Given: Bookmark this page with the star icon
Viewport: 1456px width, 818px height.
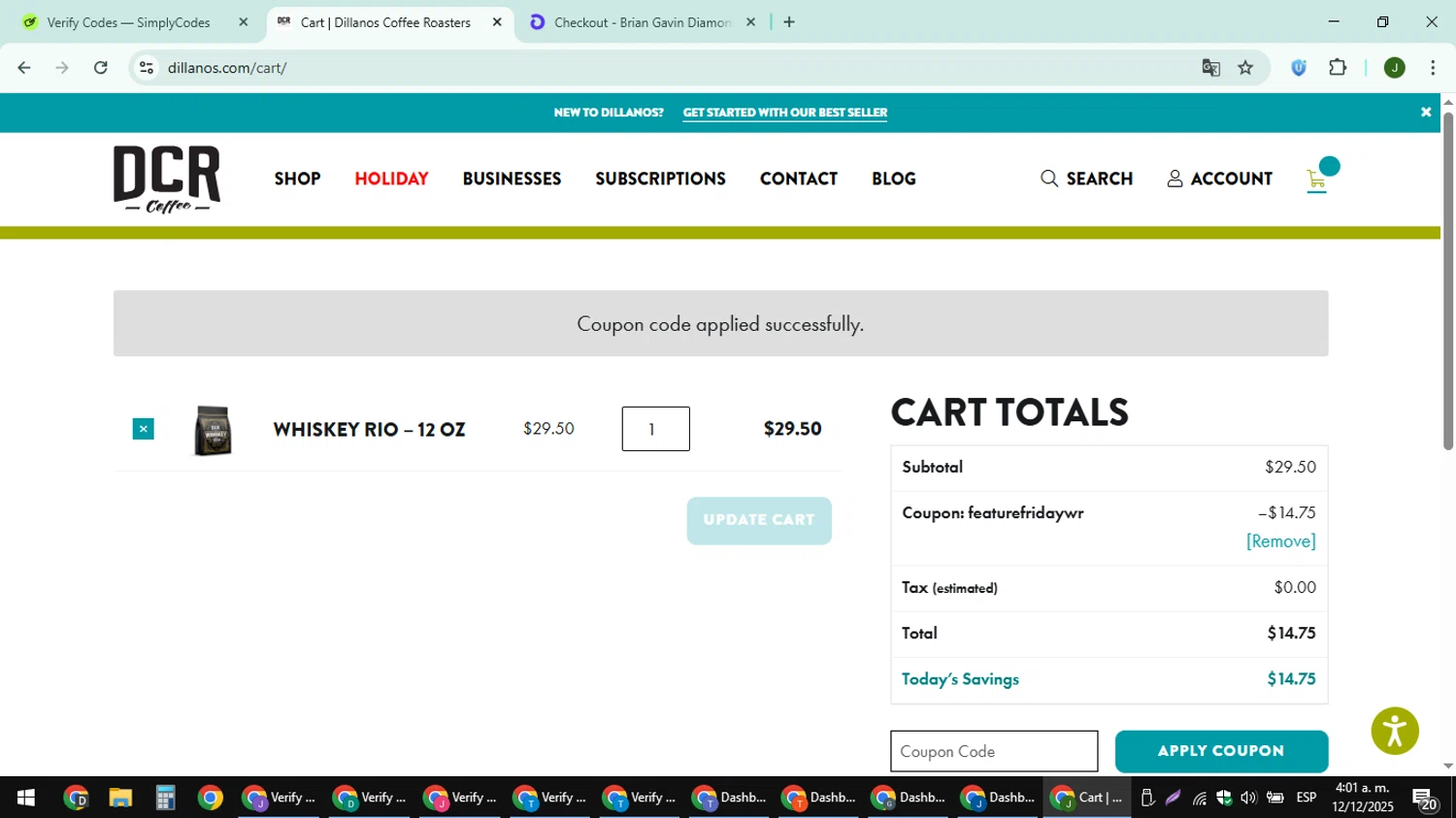Looking at the screenshot, I should pyautogui.click(x=1245, y=68).
